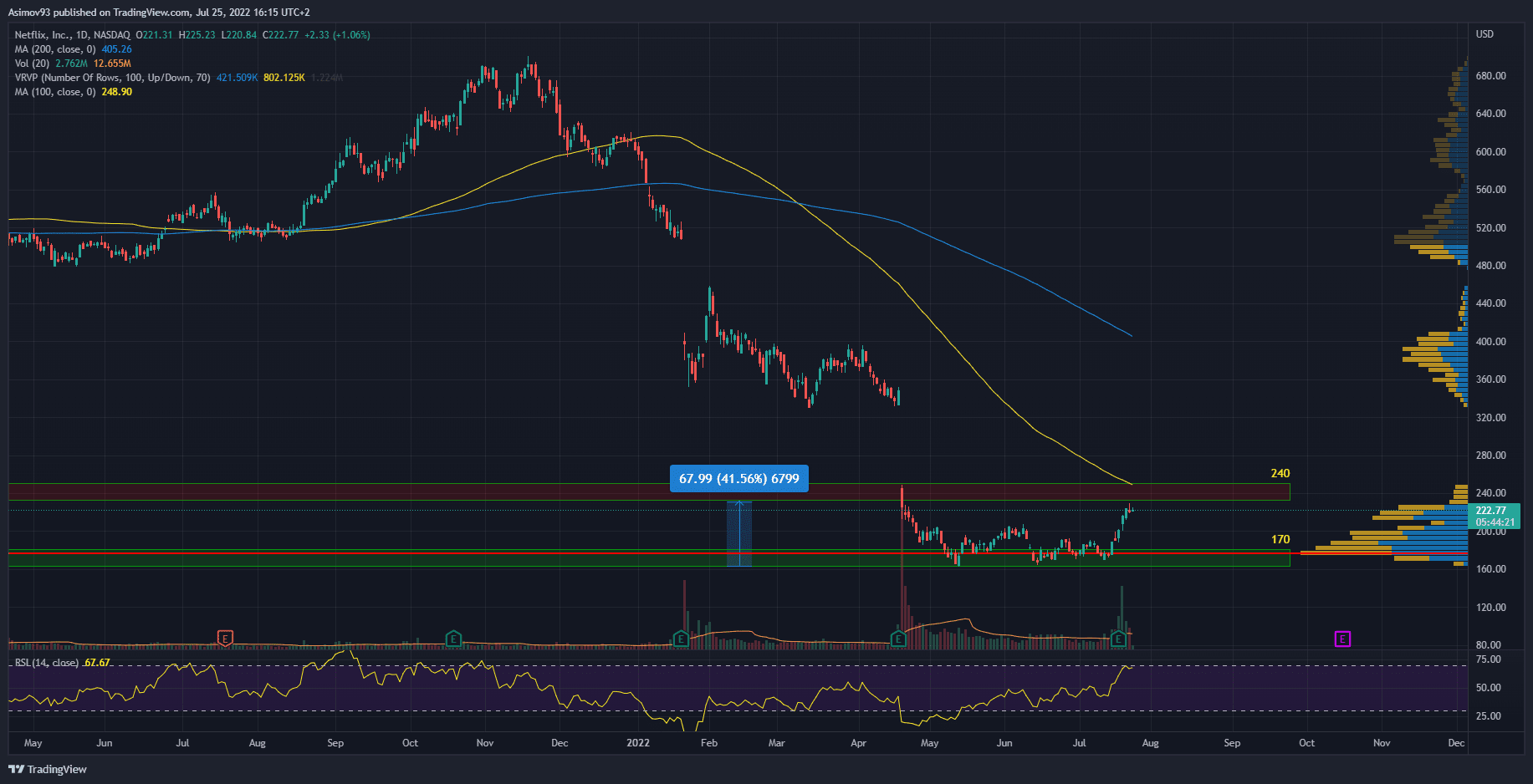Click the RSI (14, close) indicator label

pyautogui.click(x=47, y=663)
